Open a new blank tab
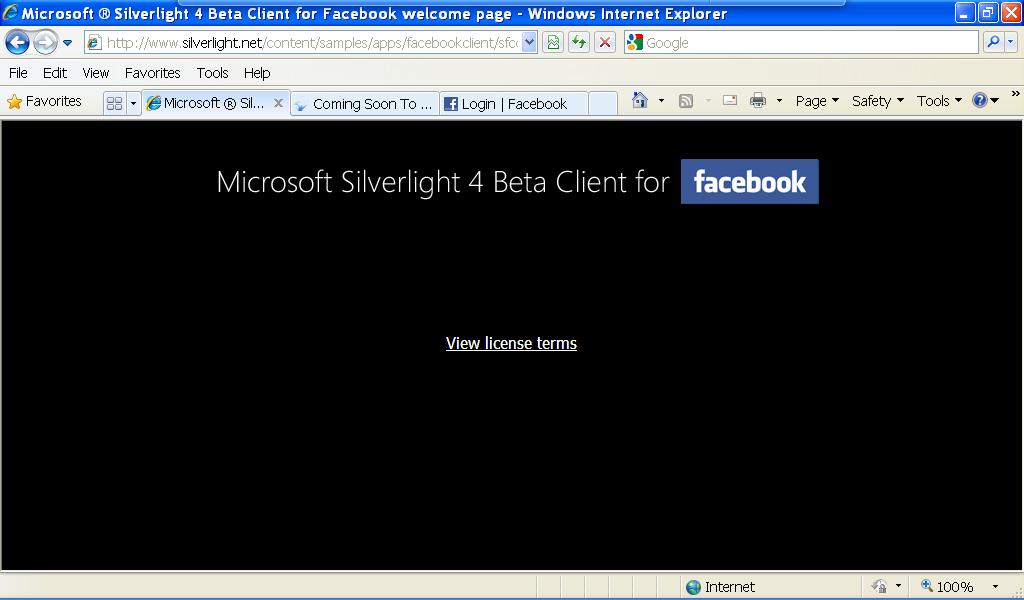This screenshot has width=1024, height=600. [603, 104]
